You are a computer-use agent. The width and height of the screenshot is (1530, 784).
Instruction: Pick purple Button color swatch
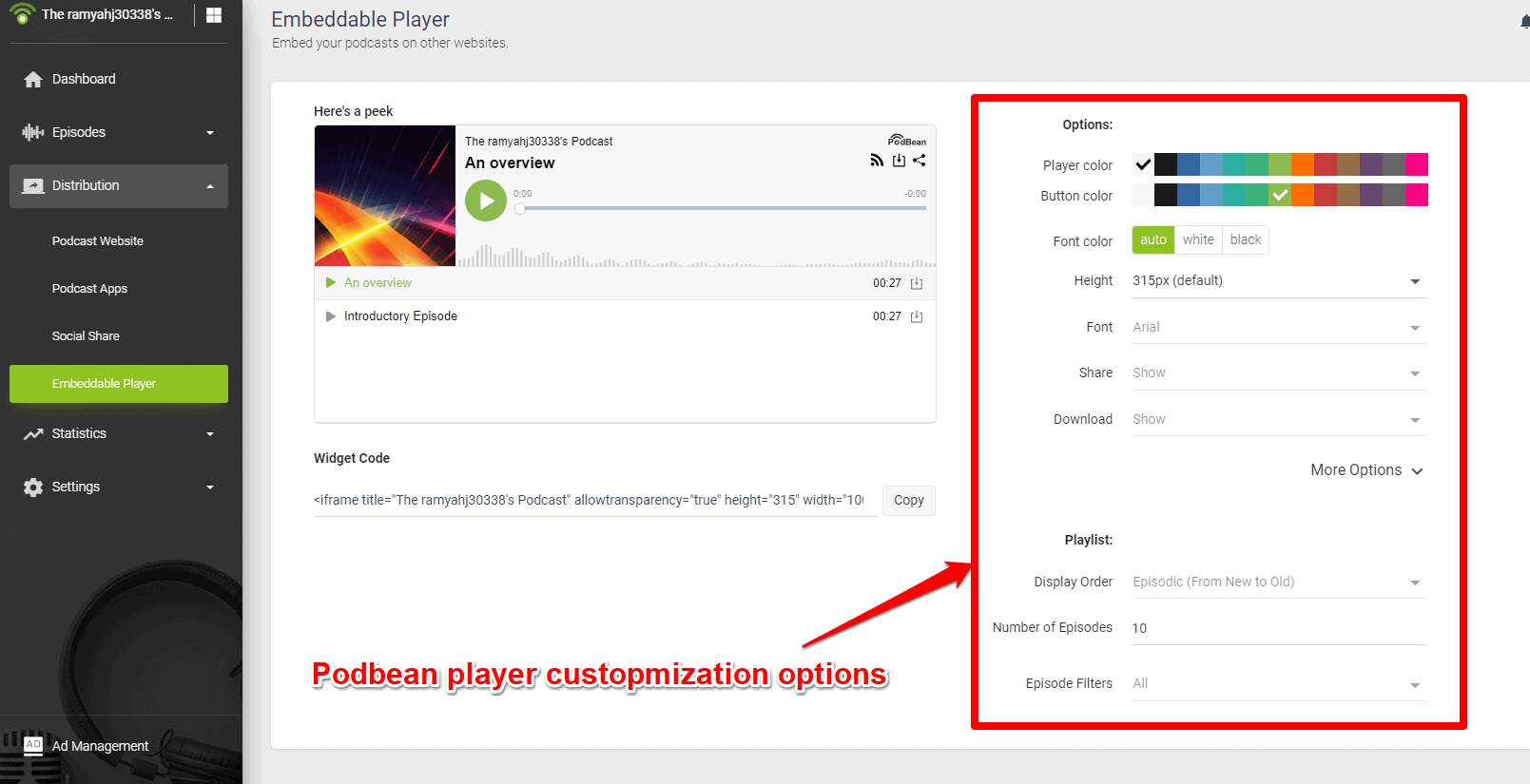[1371, 195]
